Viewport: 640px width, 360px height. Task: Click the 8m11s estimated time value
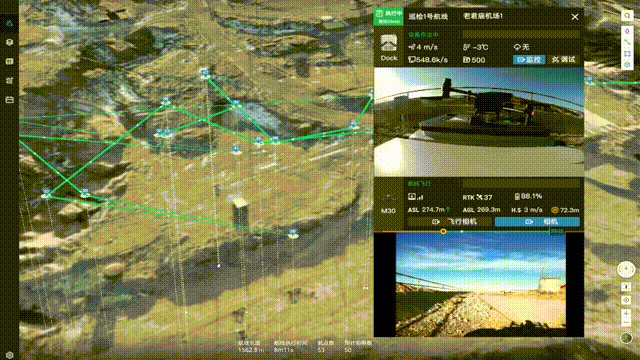[x=284, y=350]
